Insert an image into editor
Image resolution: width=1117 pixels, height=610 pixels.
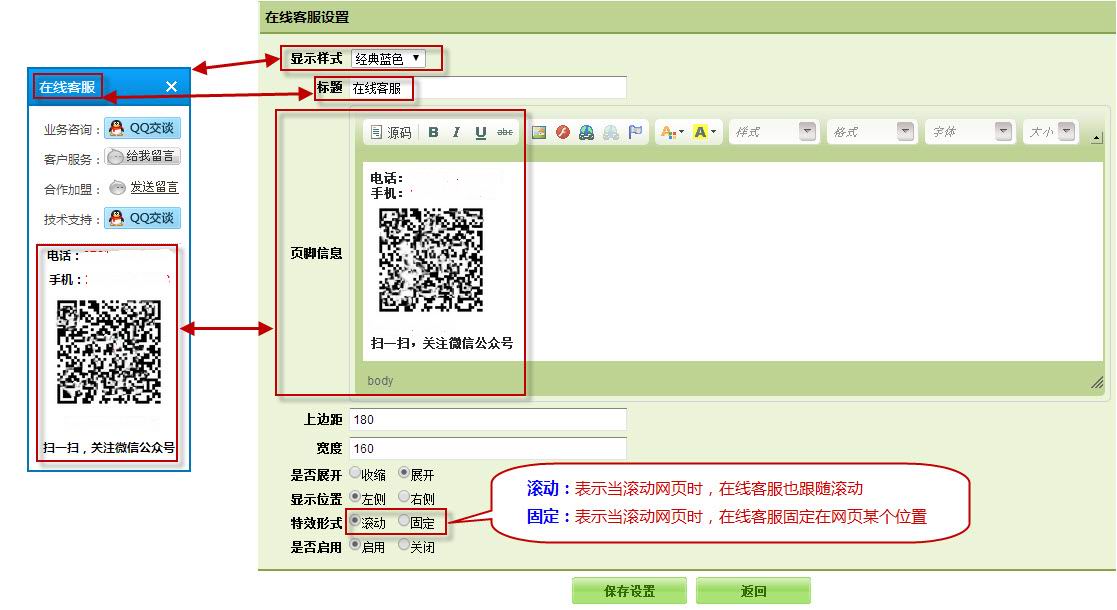[x=539, y=133]
